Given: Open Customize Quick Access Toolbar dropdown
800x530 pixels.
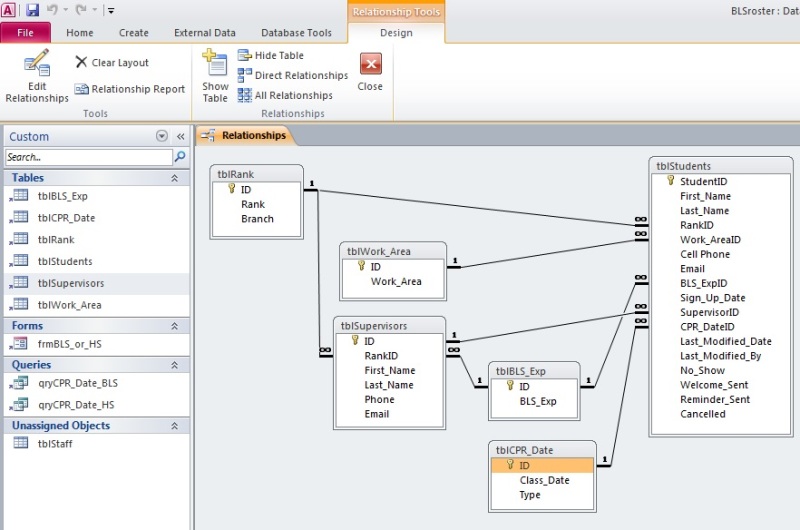Looking at the screenshot, I should (x=111, y=10).
